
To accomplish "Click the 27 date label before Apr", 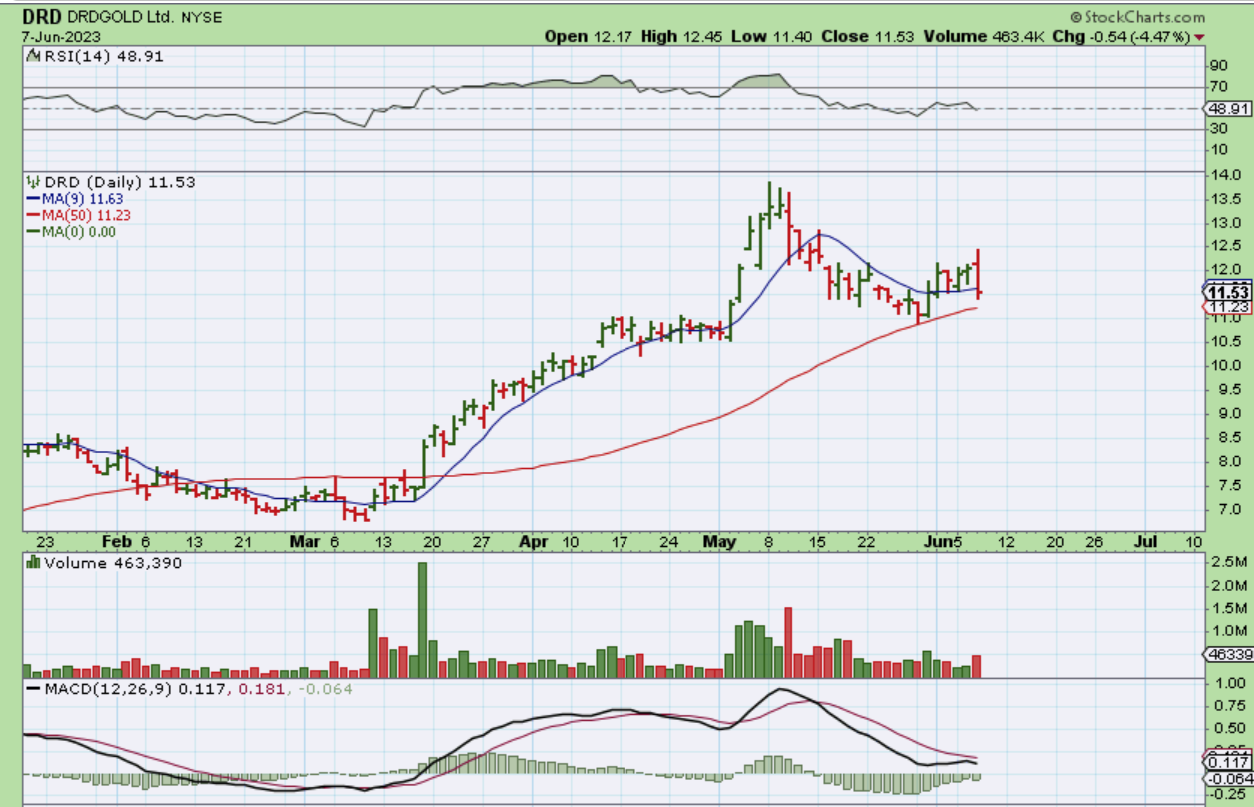I will pyautogui.click(x=480, y=541).
